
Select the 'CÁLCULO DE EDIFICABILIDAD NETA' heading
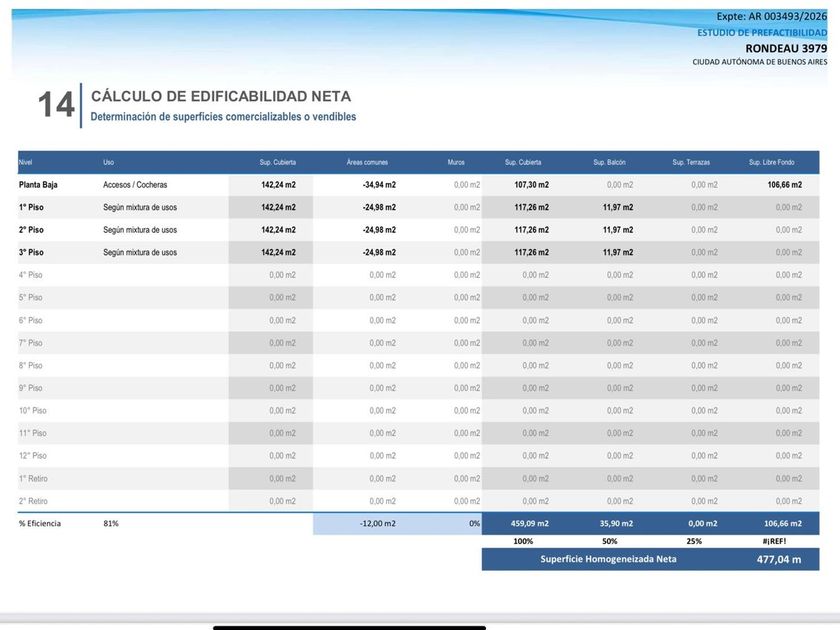pyautogui.click(x=221, y=96)
